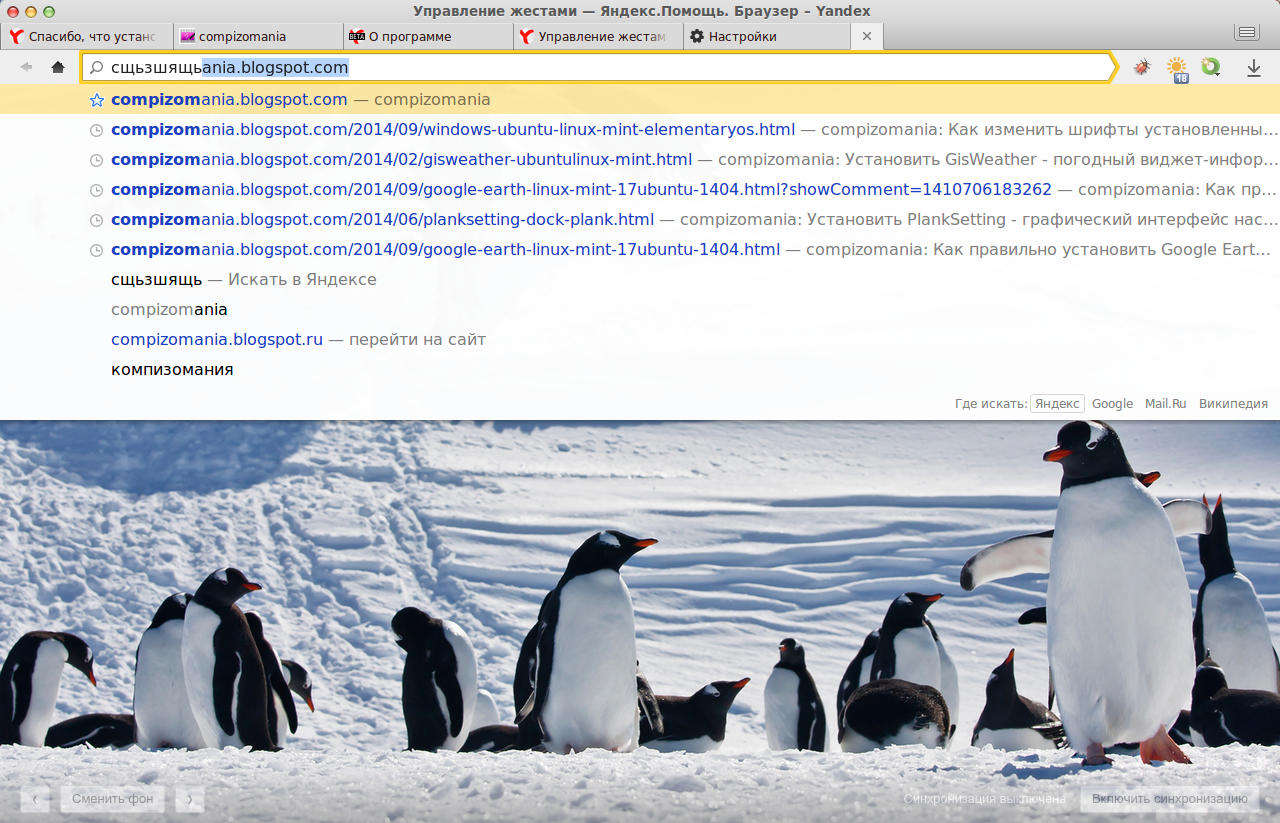Open the "О программе" tab
1280x823 pixels.
[428, 36]
